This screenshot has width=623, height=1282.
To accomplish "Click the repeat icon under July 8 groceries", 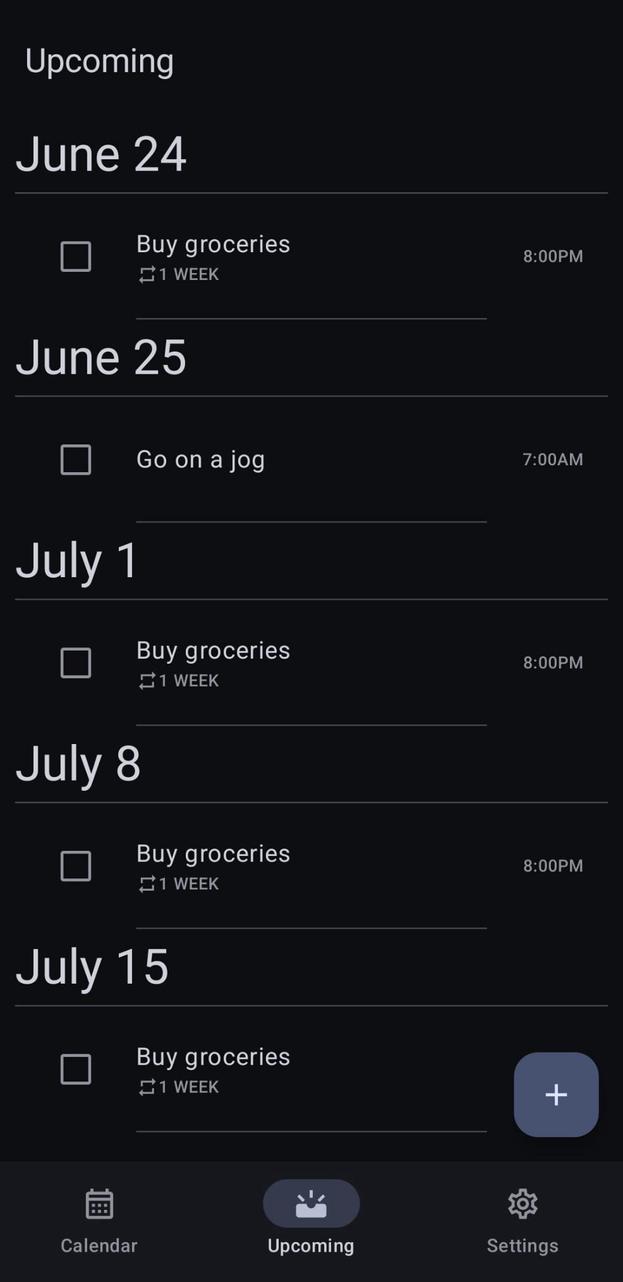I will coord(147,884).
